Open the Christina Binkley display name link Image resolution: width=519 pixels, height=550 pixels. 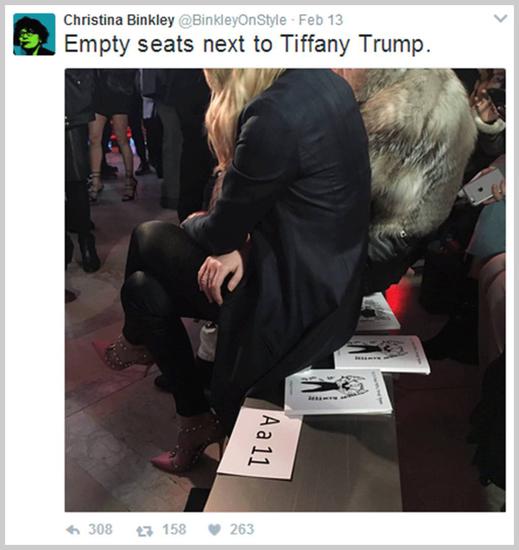click(x=119, y=20)
